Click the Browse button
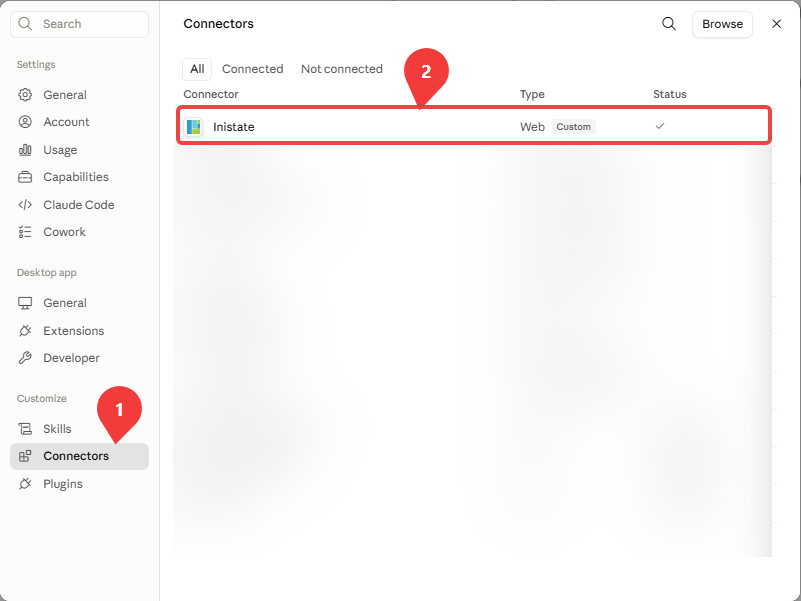 (722, 24)
